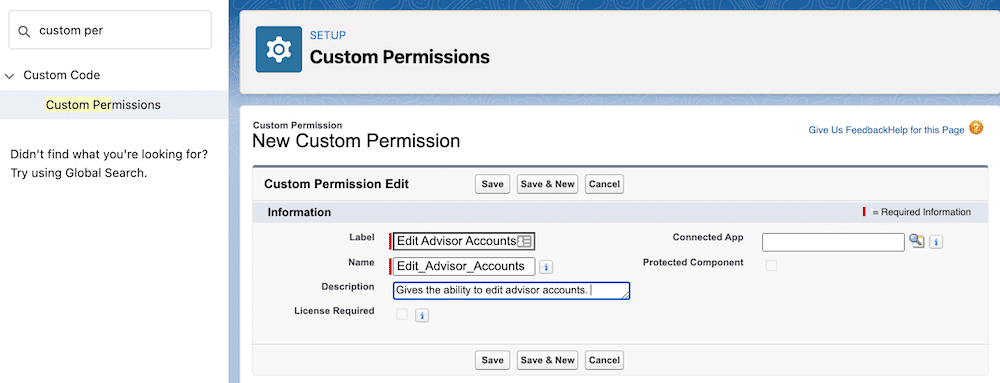The image size is (1000, 383).
Task: Open the Help for this Page link
Action: [x=926, y=130]
